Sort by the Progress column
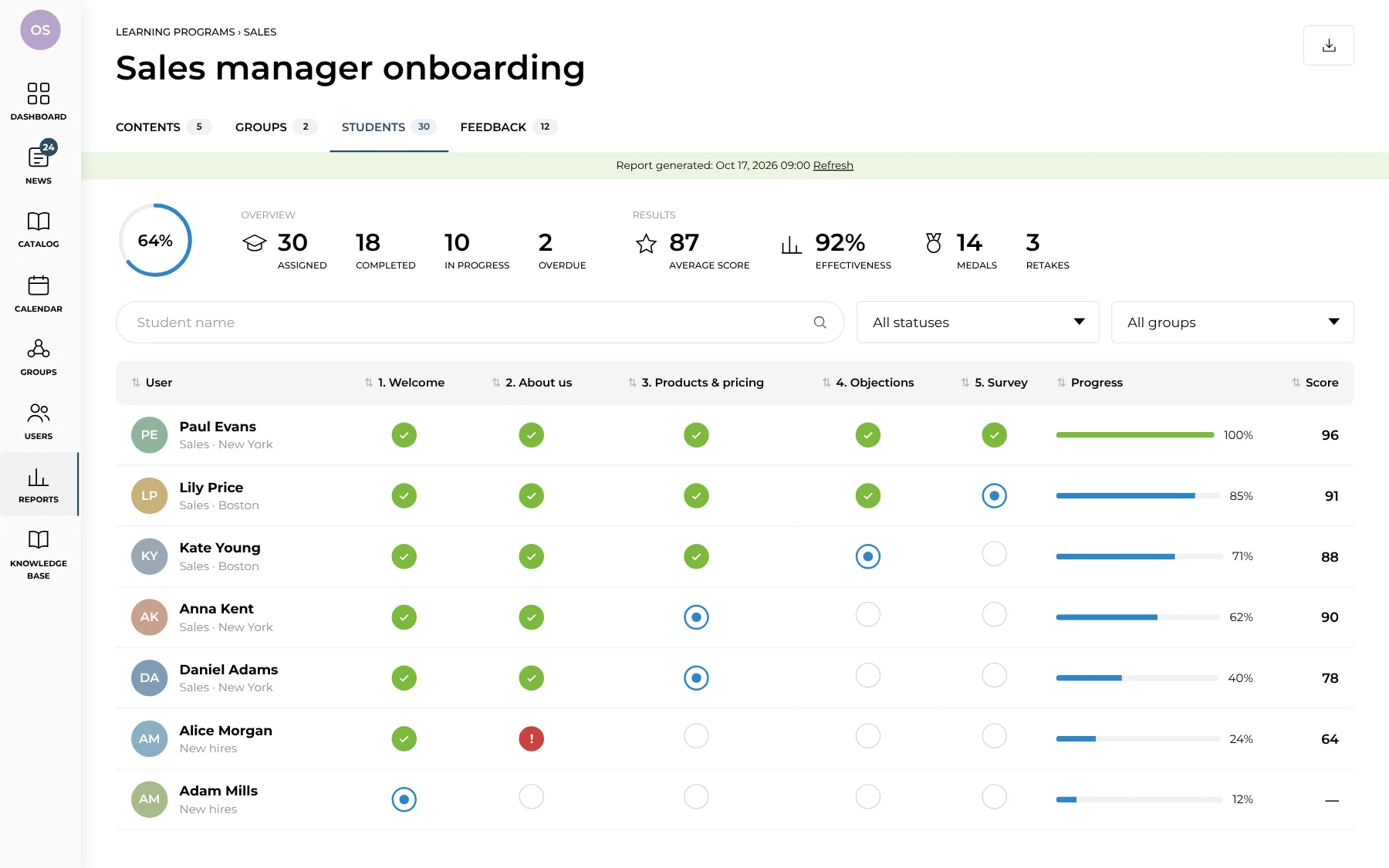Image resolution: width=1389 pixels, height=868 pixels. coord(1090,383)
